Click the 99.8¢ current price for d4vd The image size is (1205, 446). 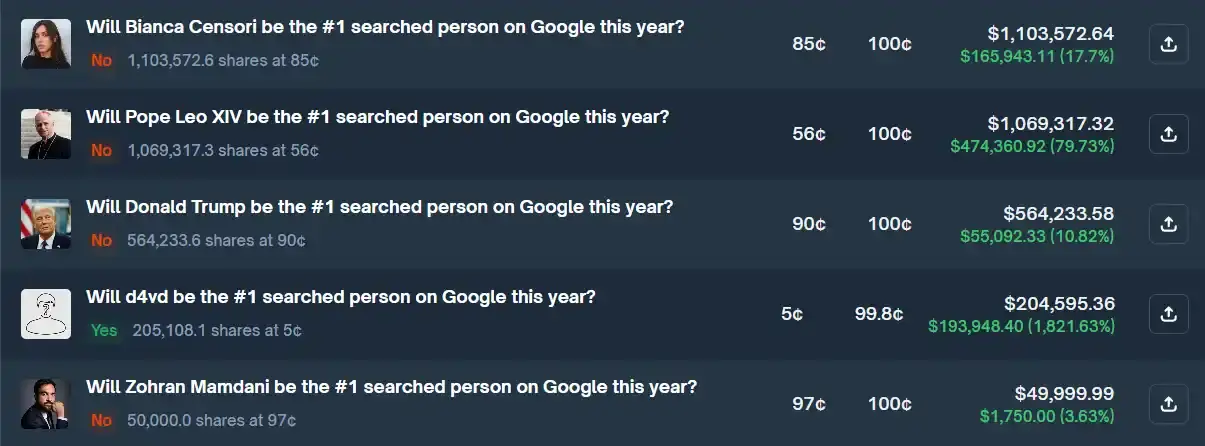[x=879, y=314]
